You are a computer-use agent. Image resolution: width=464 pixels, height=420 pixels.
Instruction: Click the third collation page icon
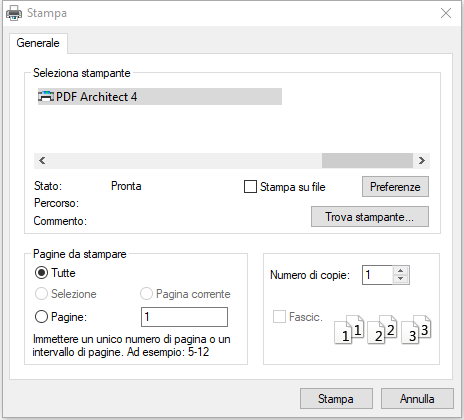[416, 330]
